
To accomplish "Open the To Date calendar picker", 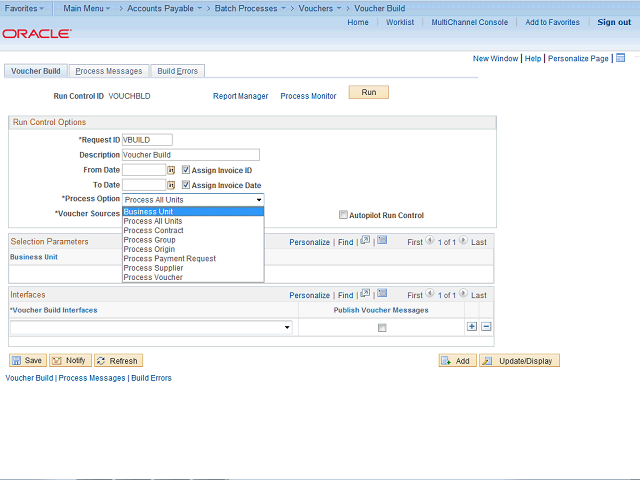I will [x=171, y=185].
